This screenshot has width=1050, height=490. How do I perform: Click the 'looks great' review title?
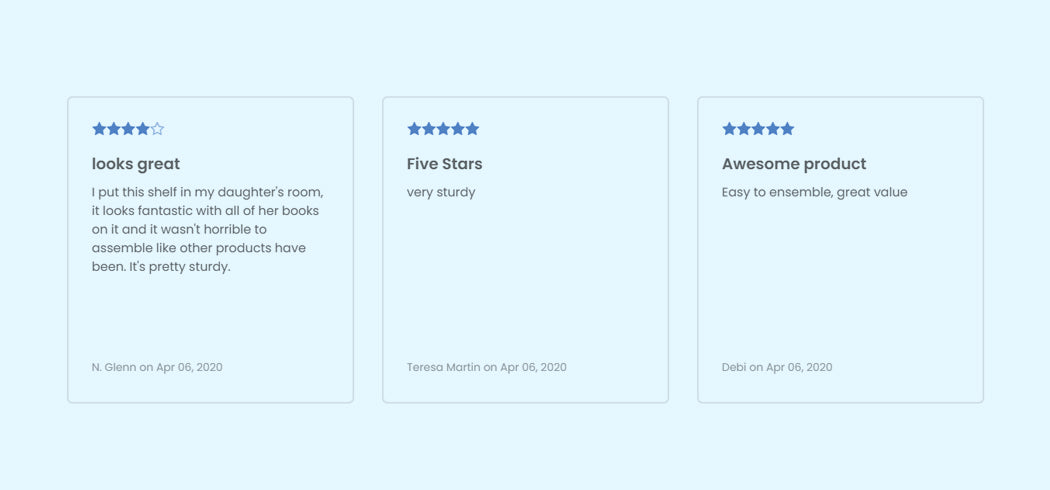136,164
